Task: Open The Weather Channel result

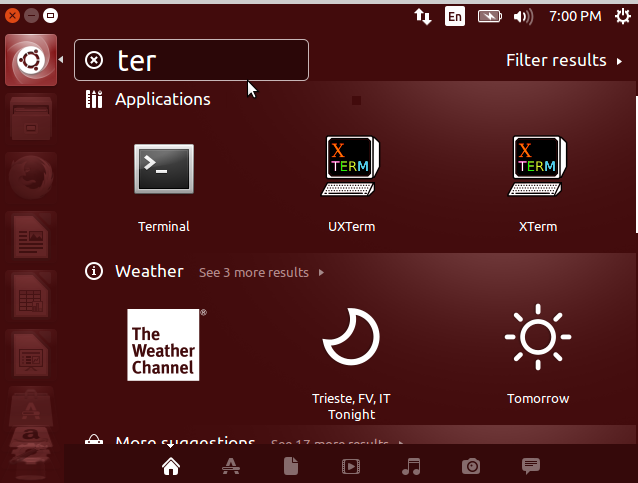Action: pos(164,345)
